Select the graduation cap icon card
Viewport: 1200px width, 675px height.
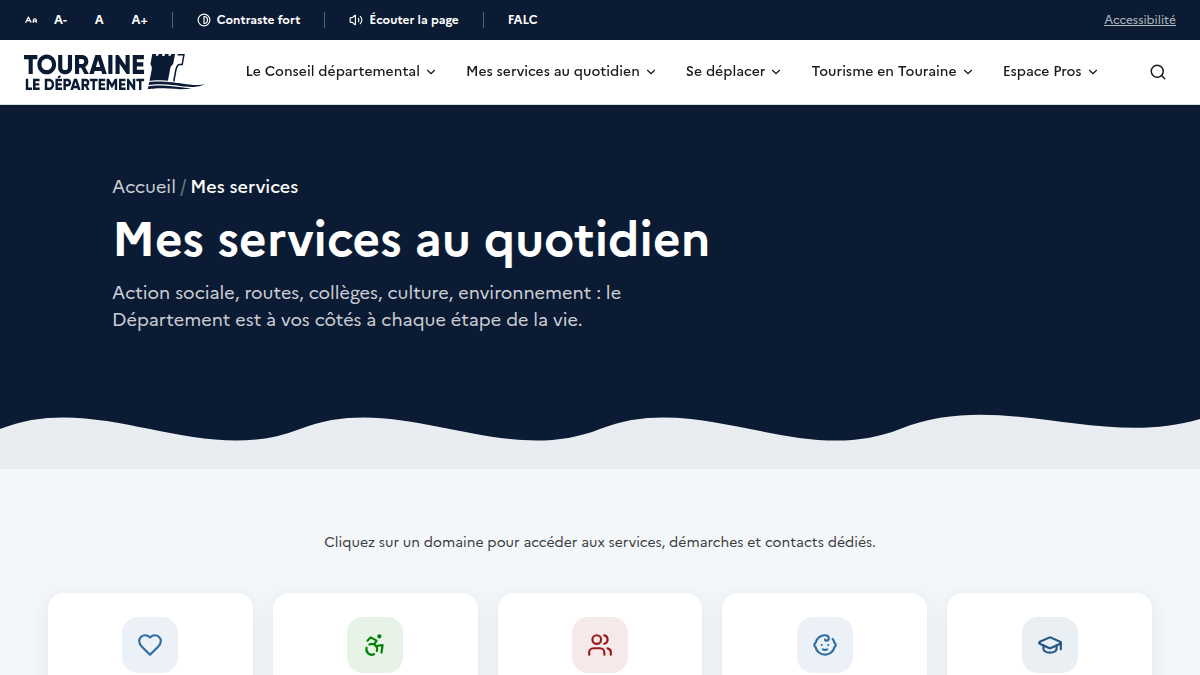tap(1050, 634)
